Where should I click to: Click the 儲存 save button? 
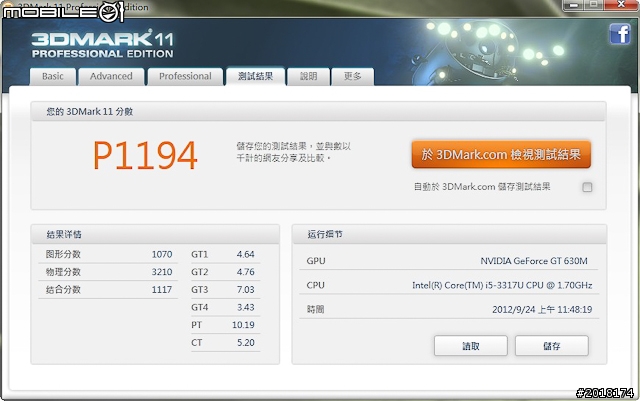pos(551,346)
